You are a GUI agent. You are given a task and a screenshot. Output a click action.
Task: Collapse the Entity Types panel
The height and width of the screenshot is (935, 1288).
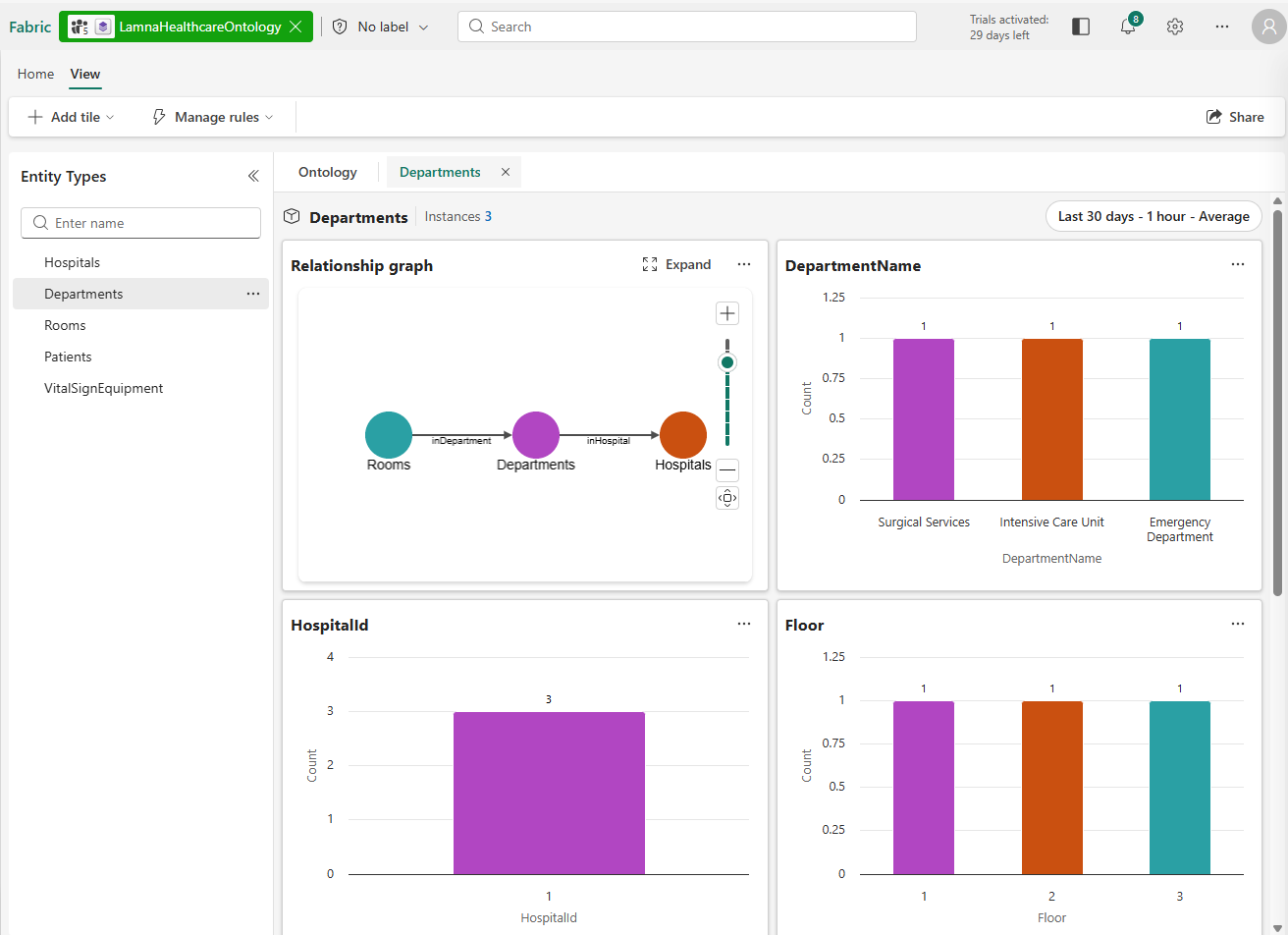pyautogui.click(x=253, y=176)
